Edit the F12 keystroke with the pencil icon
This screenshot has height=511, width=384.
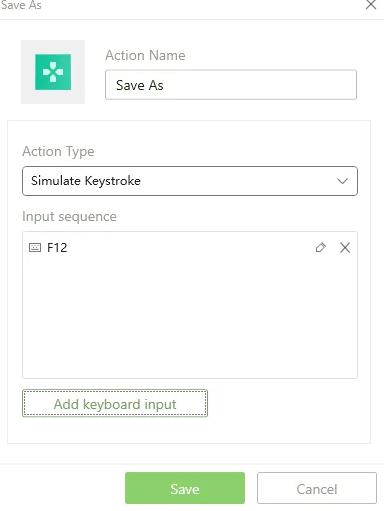click(x=320, y=248)
